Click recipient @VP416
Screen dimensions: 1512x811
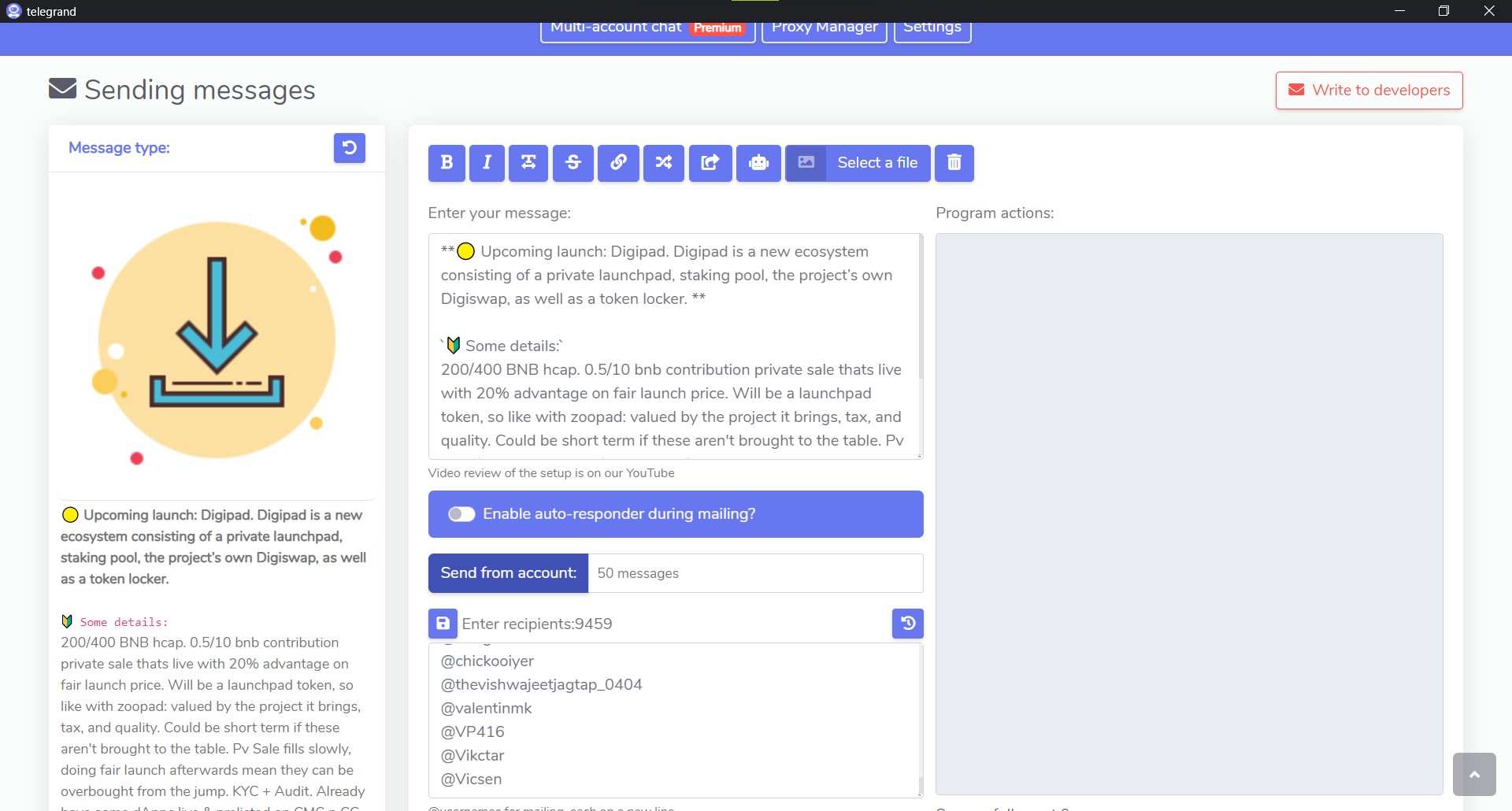tap(472, 732)
